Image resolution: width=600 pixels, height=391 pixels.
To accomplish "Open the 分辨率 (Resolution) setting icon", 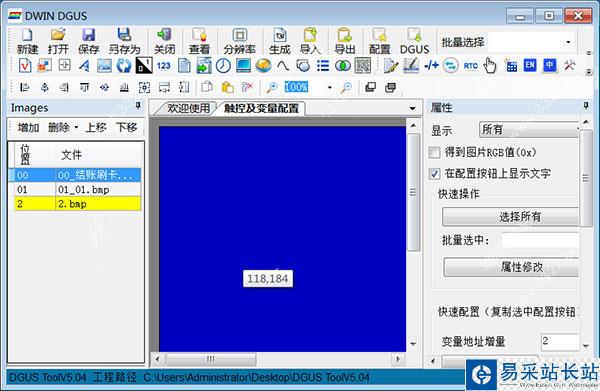I will 240,41.
